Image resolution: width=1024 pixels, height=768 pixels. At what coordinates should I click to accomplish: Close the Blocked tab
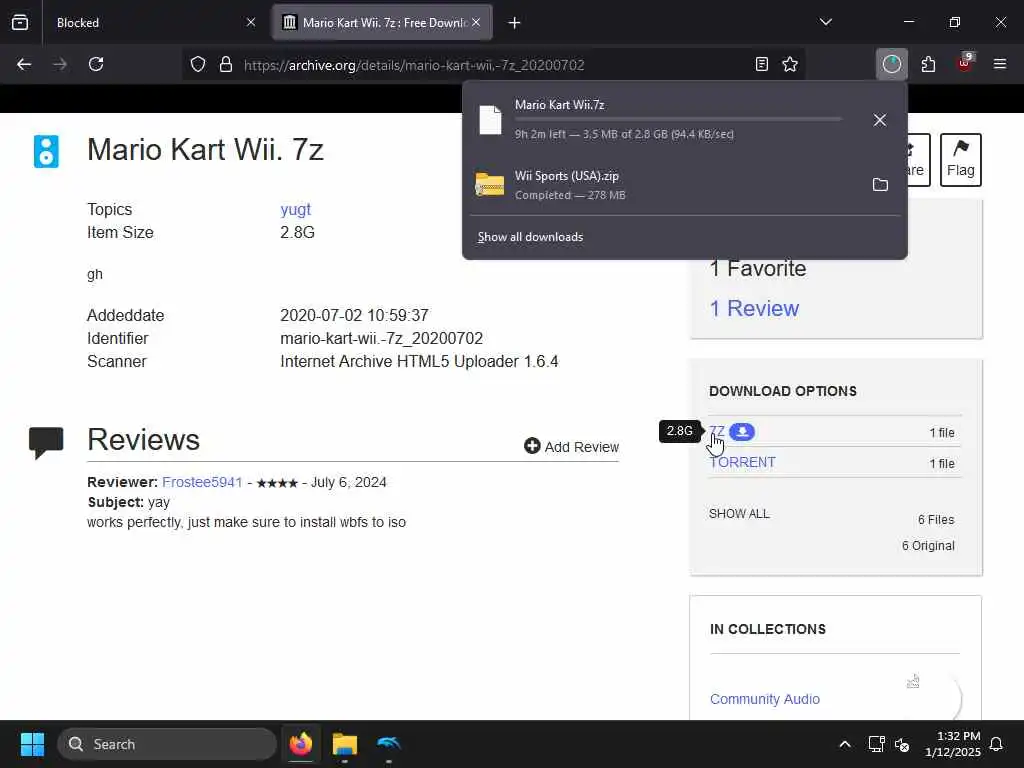[251, 23]
